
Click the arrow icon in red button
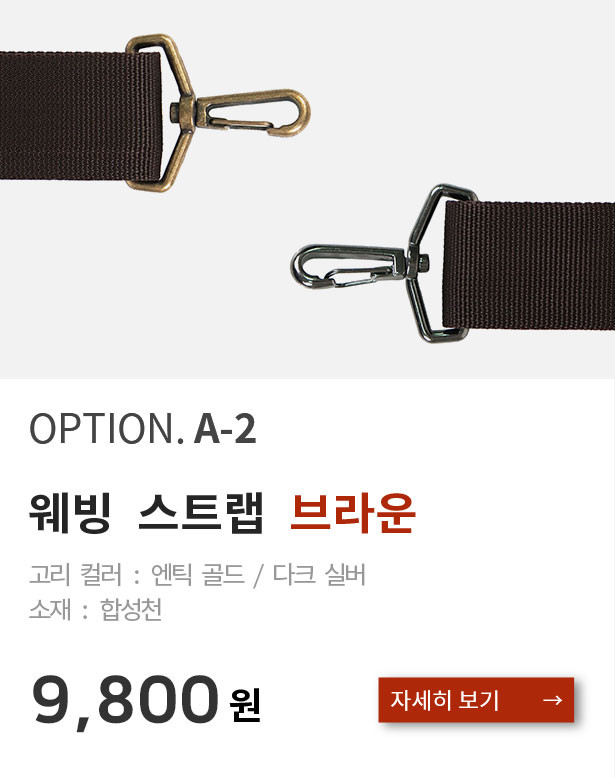[x=552, y=700]
